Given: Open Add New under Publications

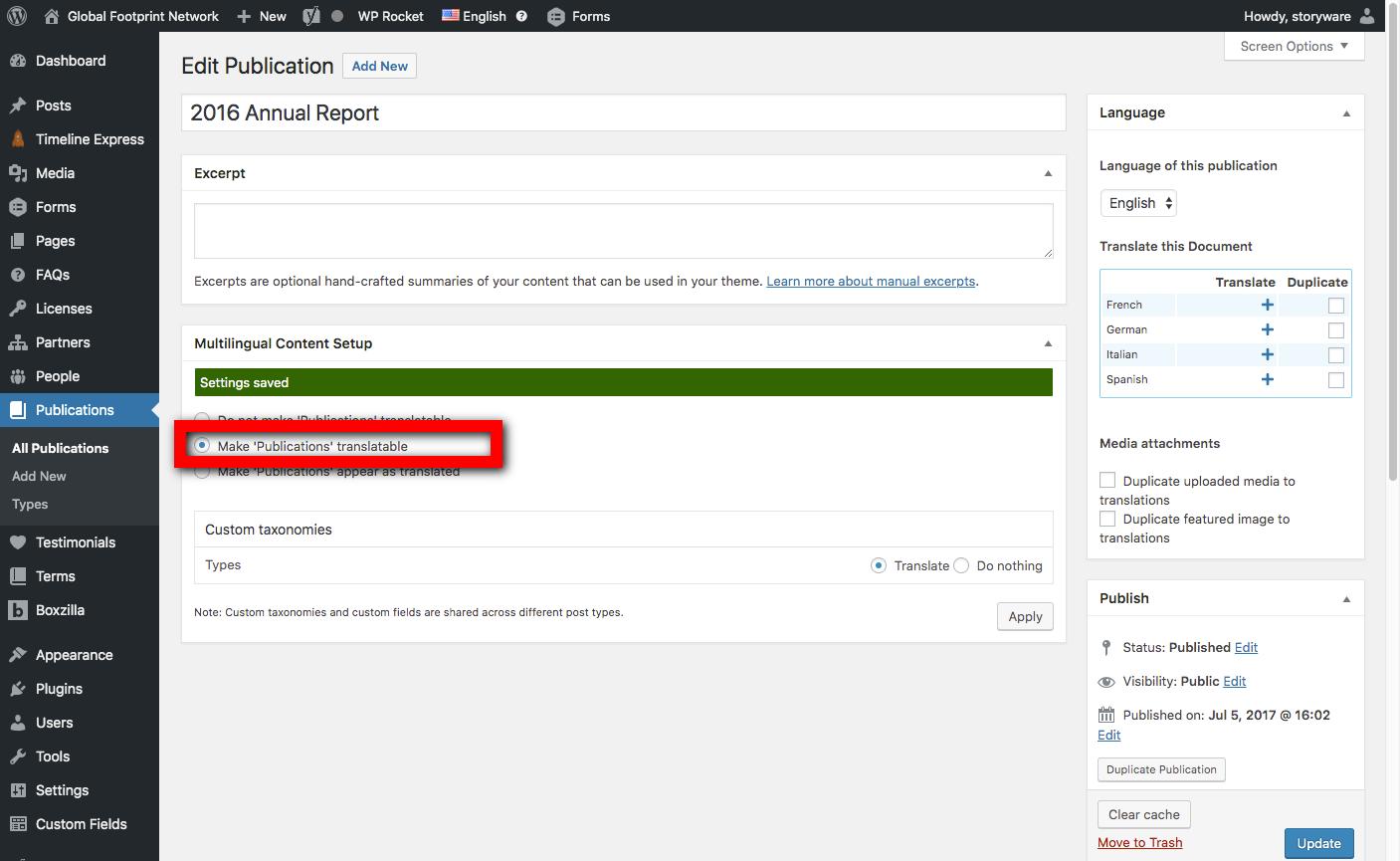Looking at the screenshot, I should pos(39,476).
